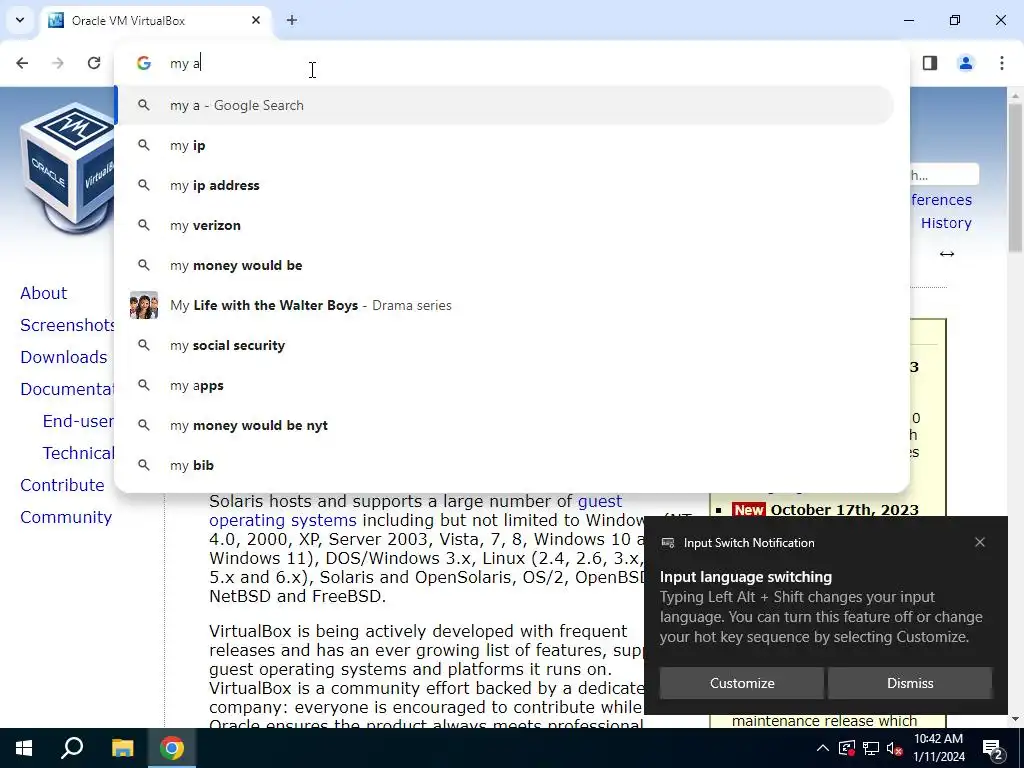Choose the 'my apps' suggestion

(504, 385)
